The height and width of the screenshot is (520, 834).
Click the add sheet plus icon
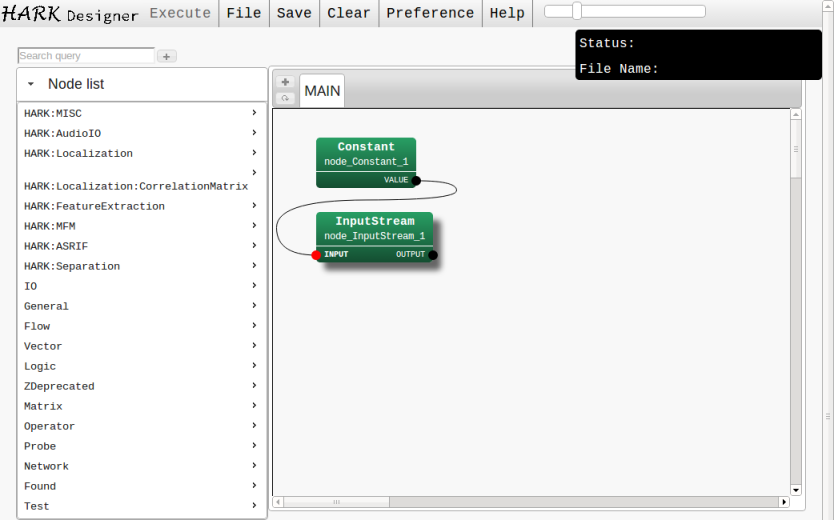(x=285, y=82)
